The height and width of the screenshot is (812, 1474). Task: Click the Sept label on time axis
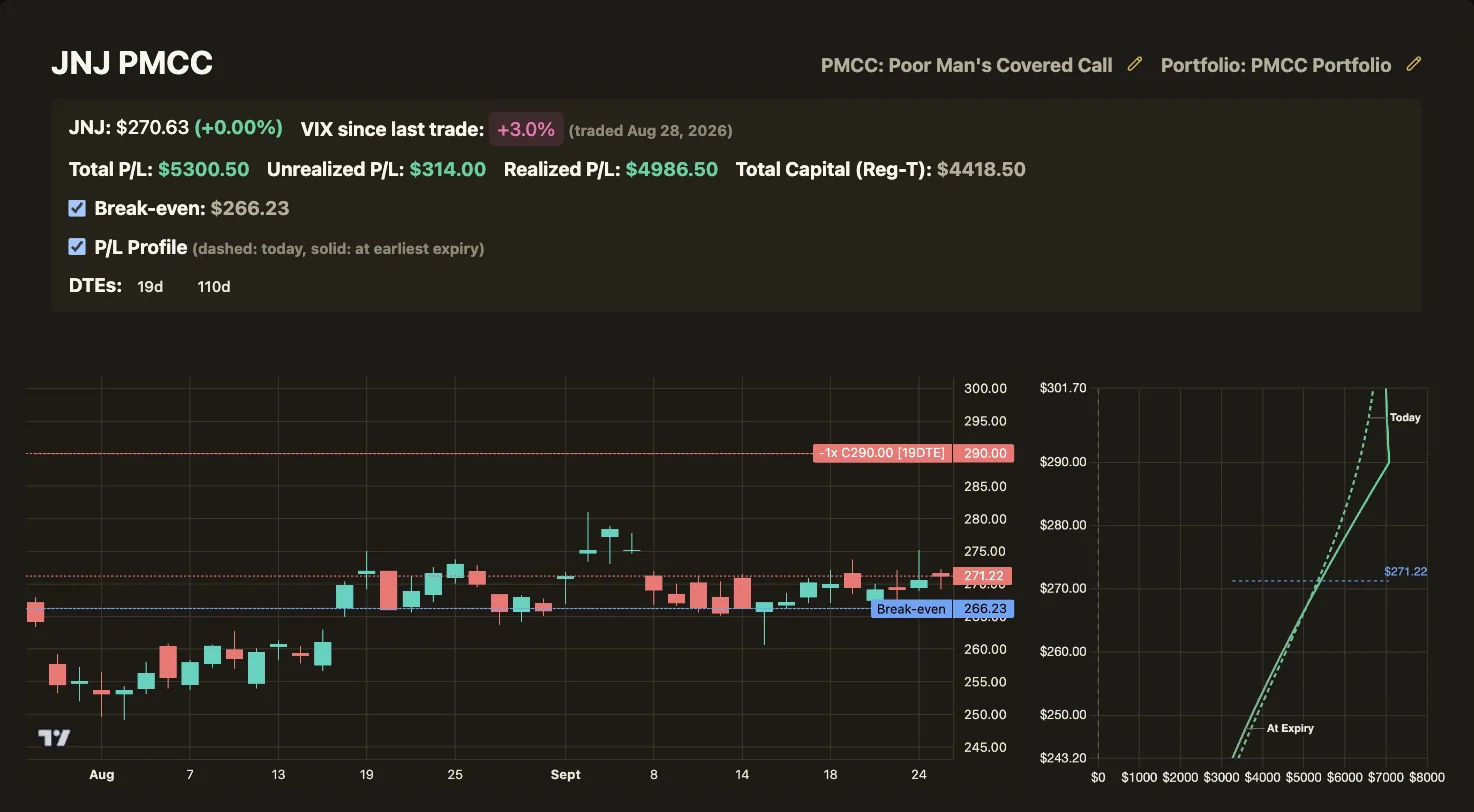(x=564, y=774)
